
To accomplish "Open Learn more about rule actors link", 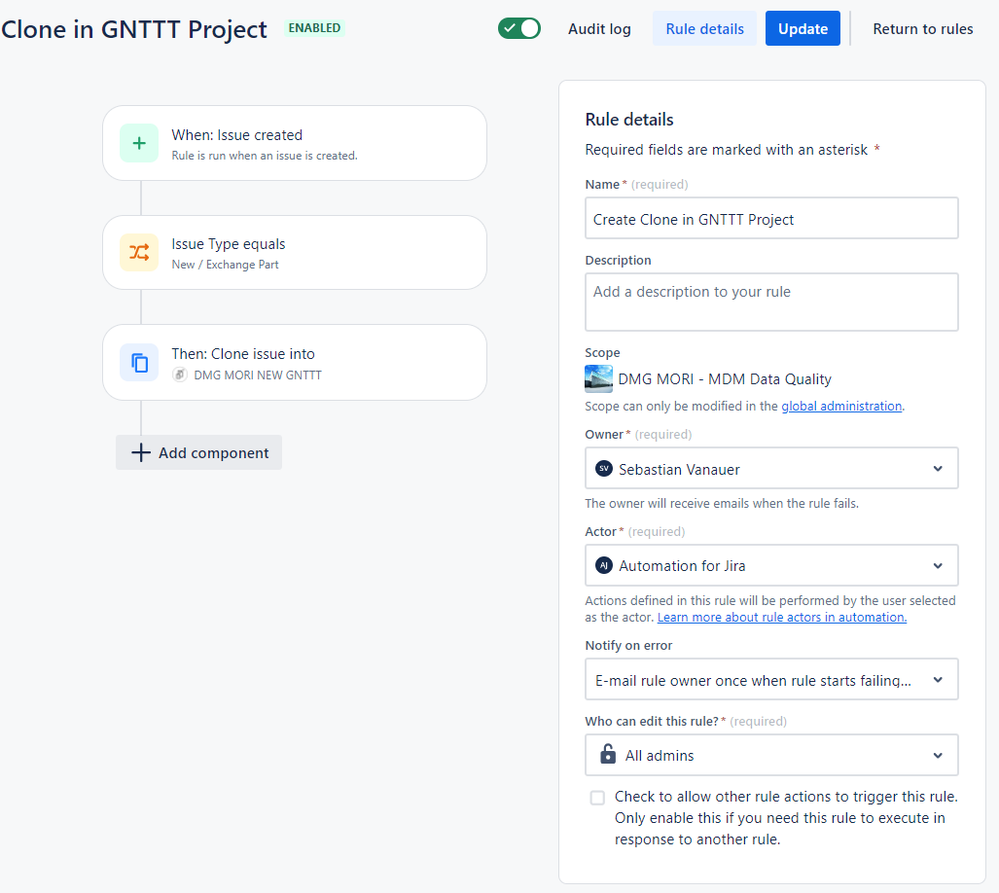I will click(x=782, y=617).
